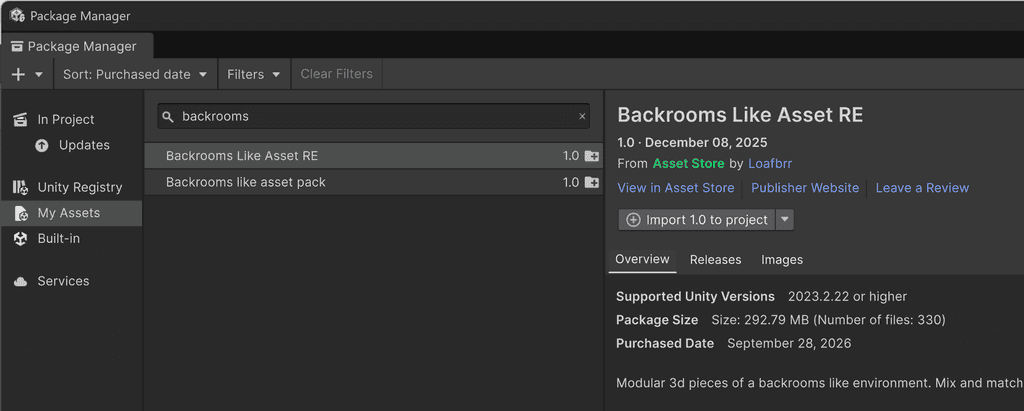Click Import 1.0 to project button
This screenshot has height=411, width=1024.
tap(696, 220)
